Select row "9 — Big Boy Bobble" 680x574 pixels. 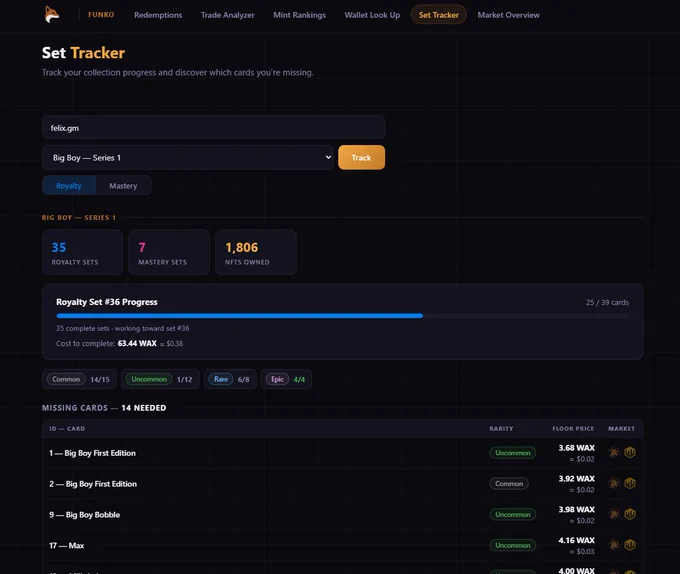pyautogui.click(x=343, y=515)
